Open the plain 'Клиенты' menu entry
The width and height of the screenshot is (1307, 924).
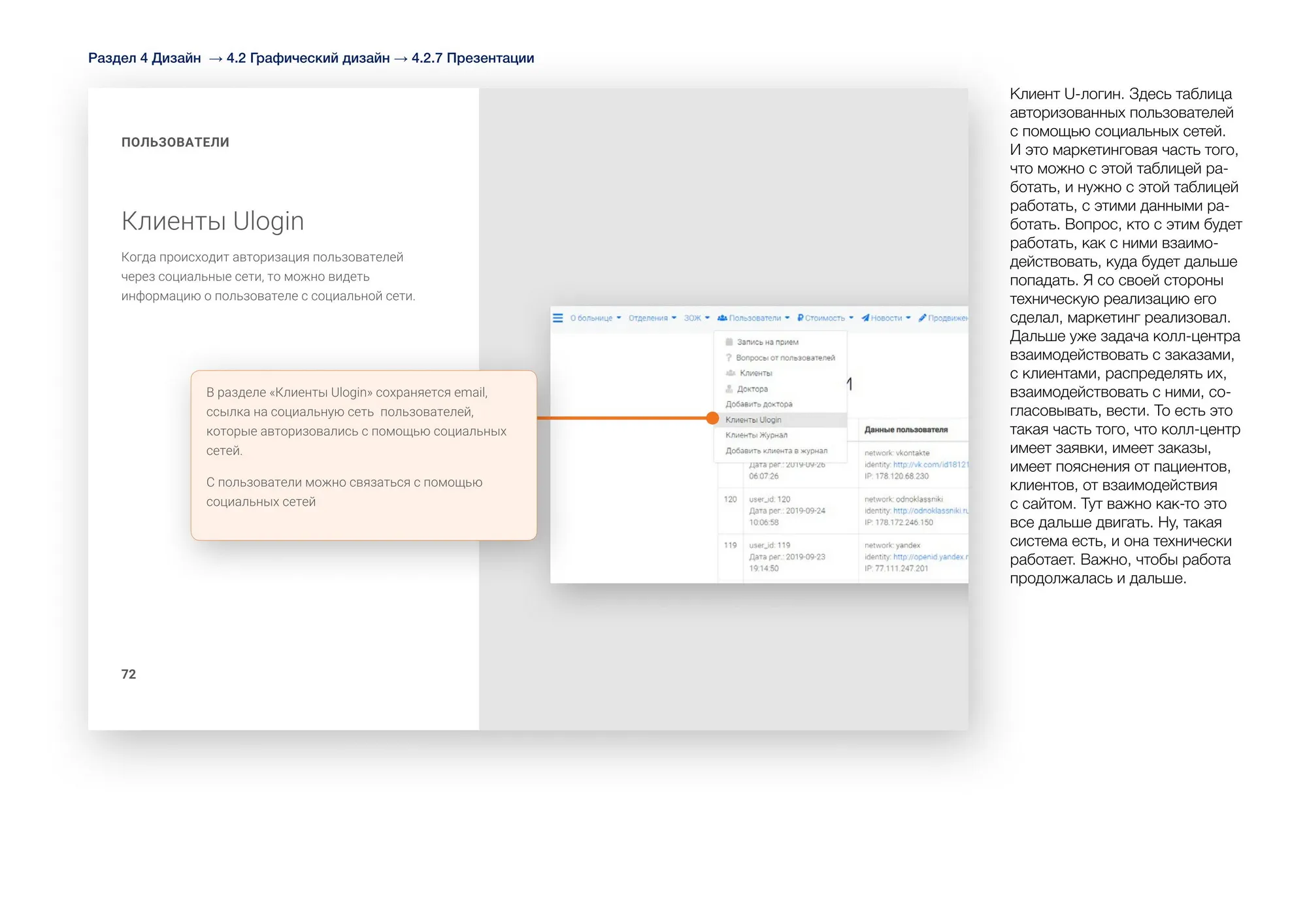(x=780, y=373)
